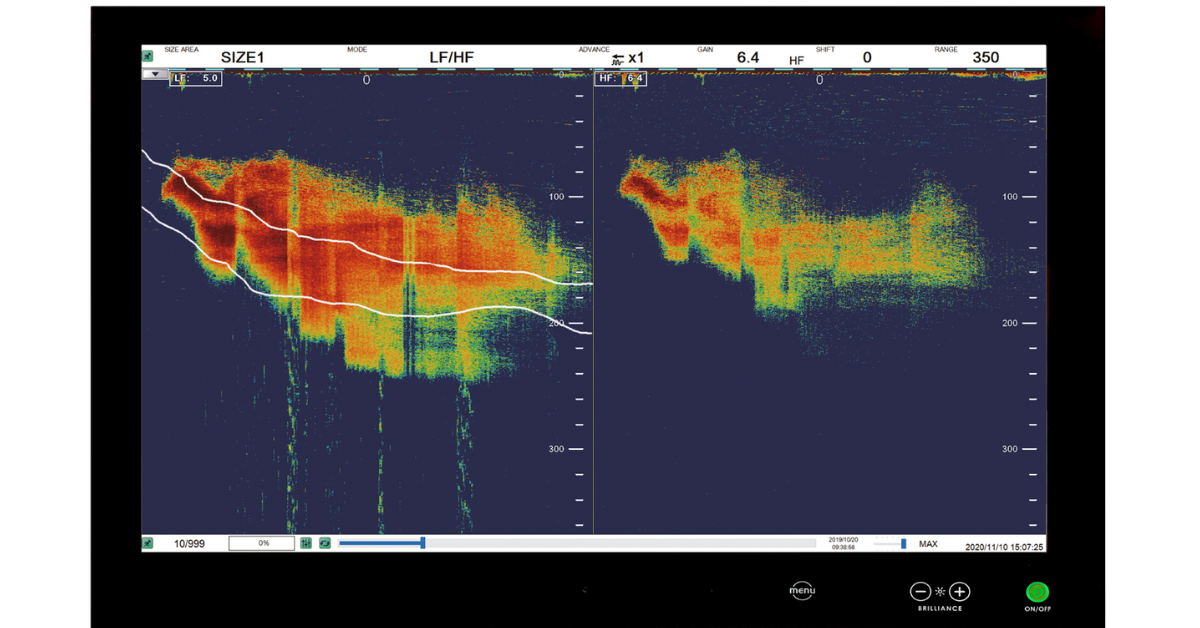The height and width of the screenshot is (628, 1200).
Task: Click the loop replay icon in playback bar
Action: (x=325, y=543)
